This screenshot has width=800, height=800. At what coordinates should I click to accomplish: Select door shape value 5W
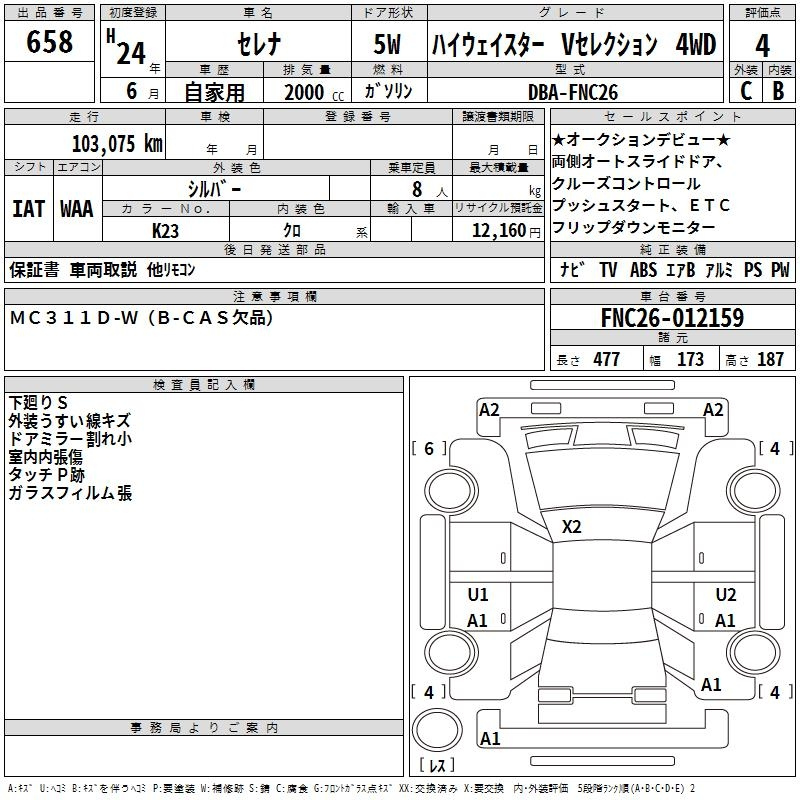388,44
